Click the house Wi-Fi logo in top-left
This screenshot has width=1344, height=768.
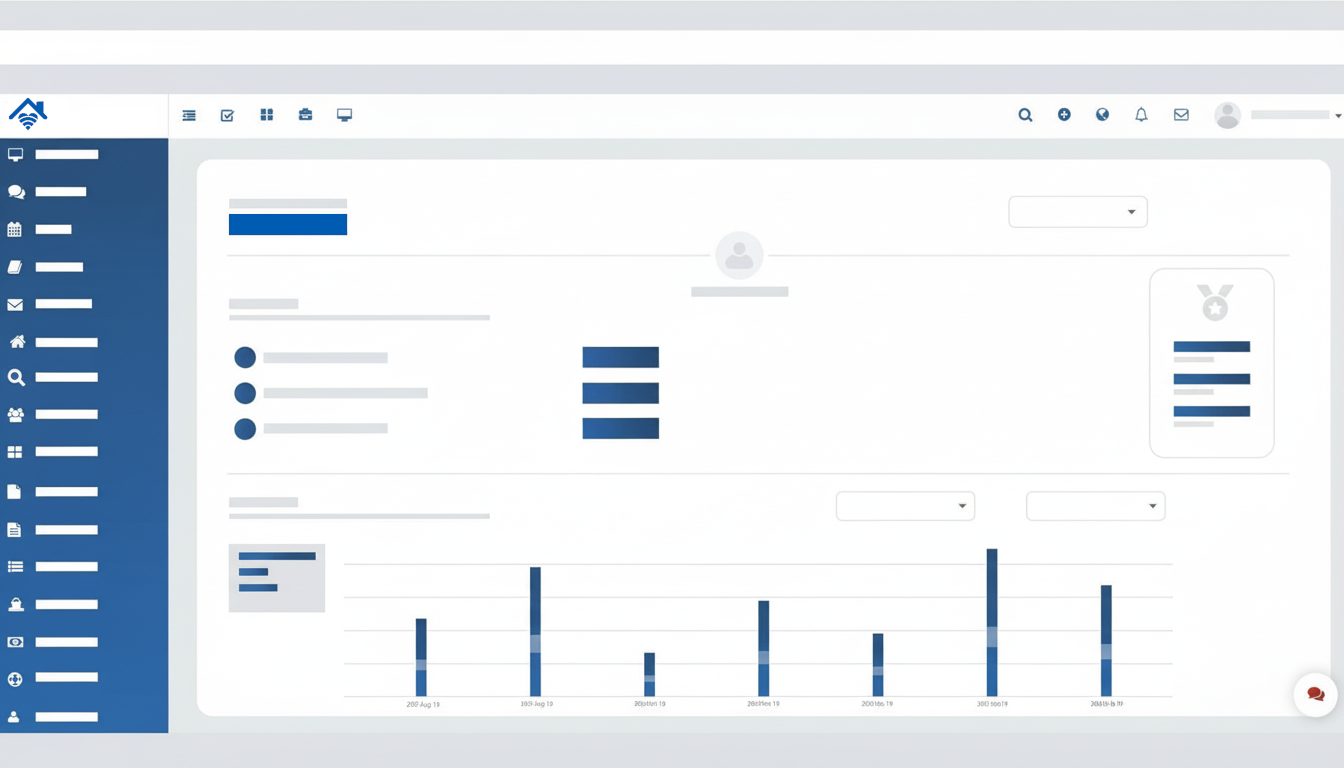pyautogui.click(x=28, y=114)
